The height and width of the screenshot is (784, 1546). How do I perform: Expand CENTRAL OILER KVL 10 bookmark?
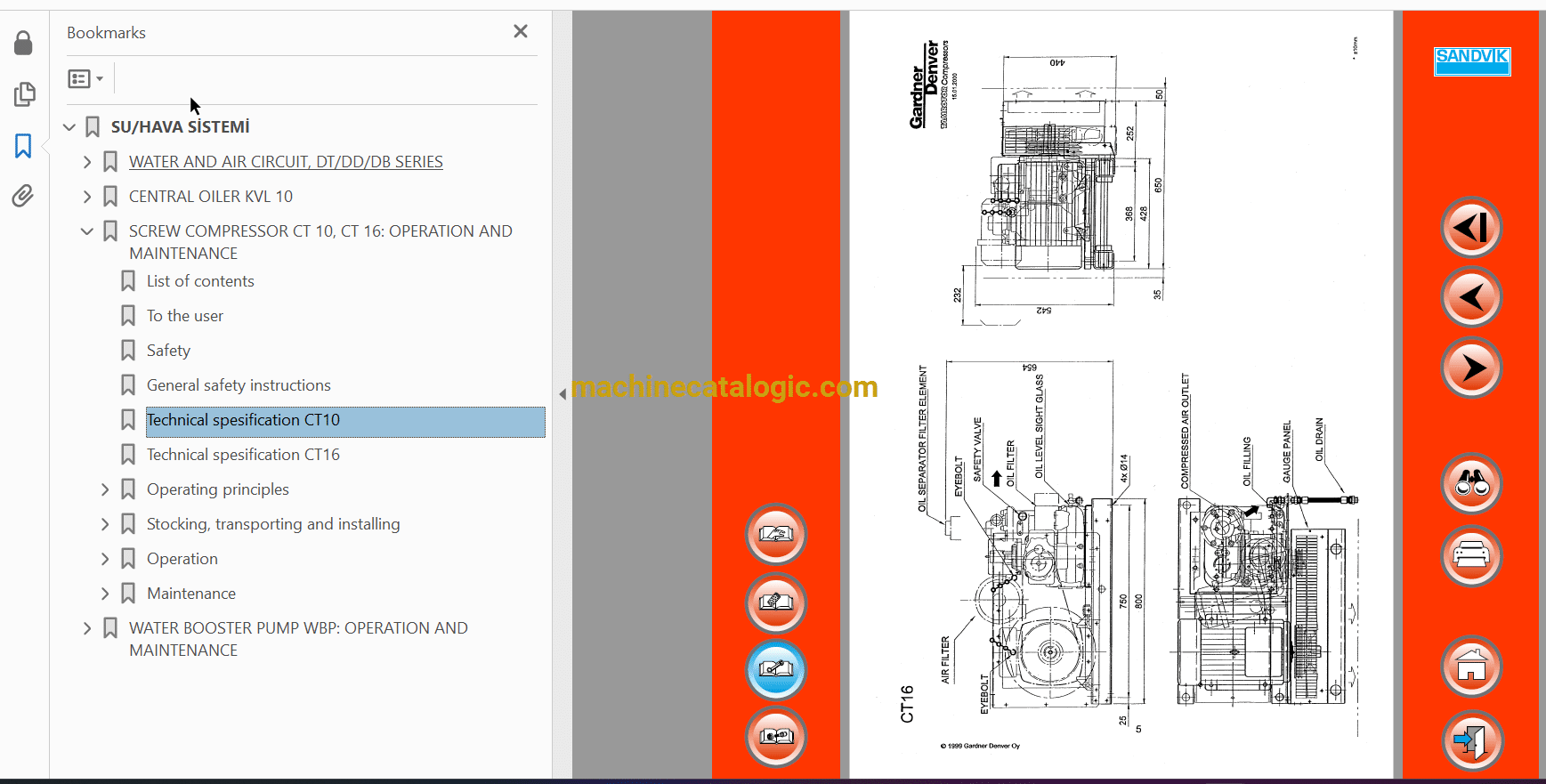pyautogui.click(x=87, y=197)
